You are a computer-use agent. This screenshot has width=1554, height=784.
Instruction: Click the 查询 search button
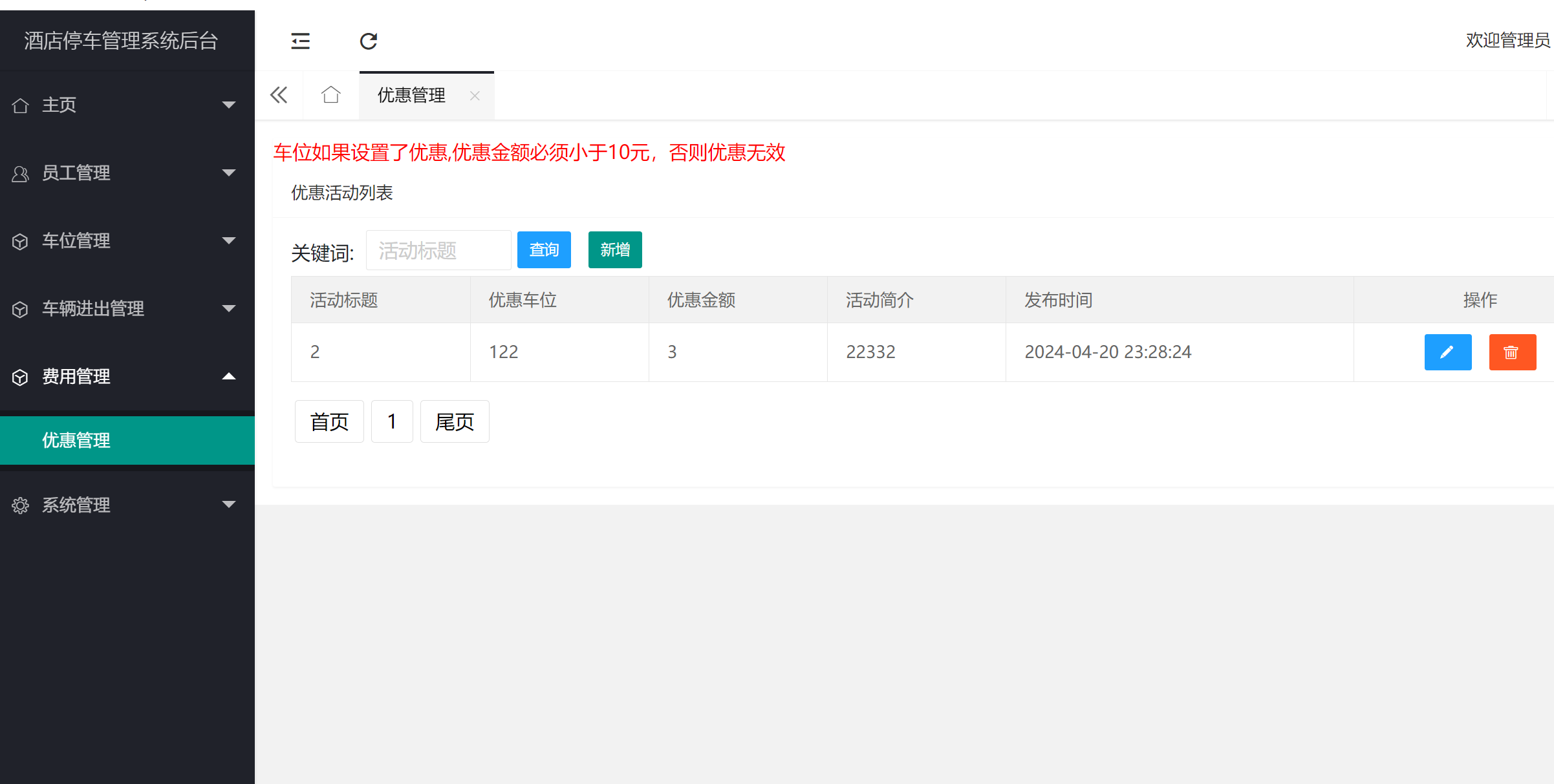tap(543, 249)
